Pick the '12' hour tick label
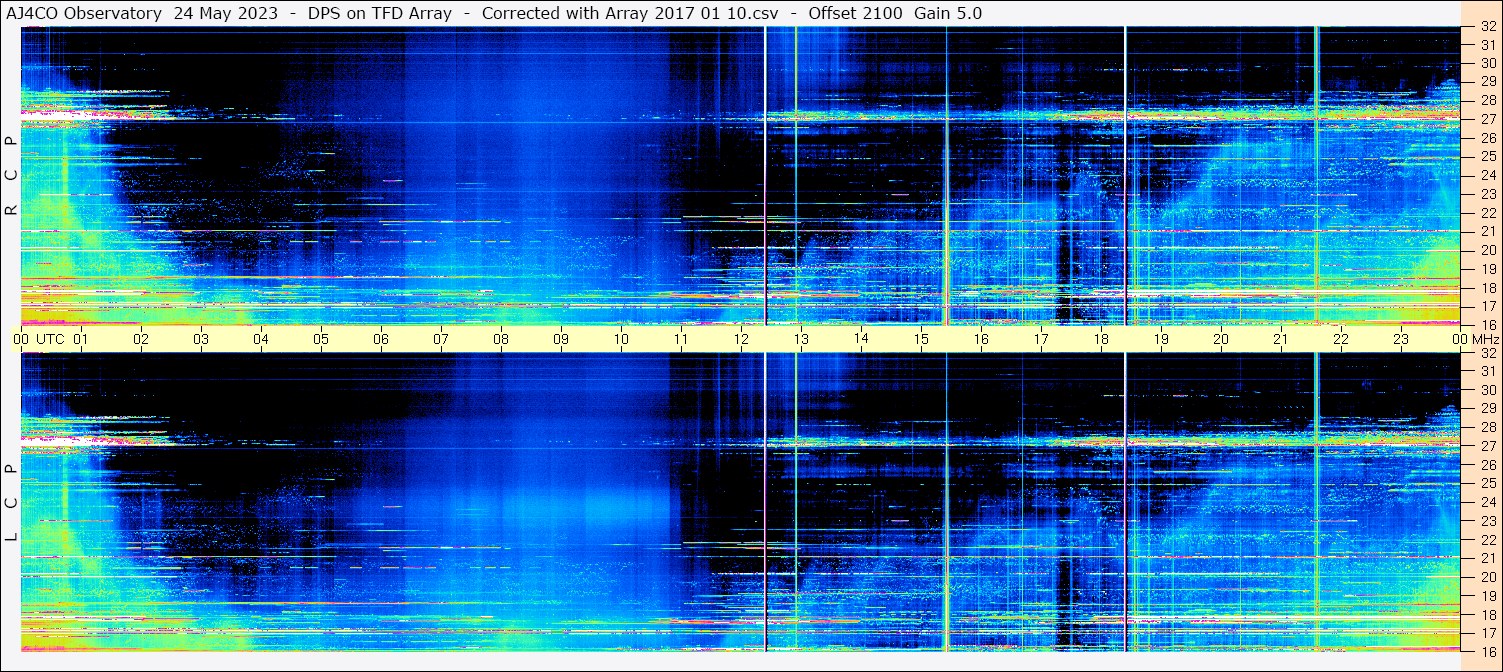This screenshot has height=672, width=1503. (741, 339)
